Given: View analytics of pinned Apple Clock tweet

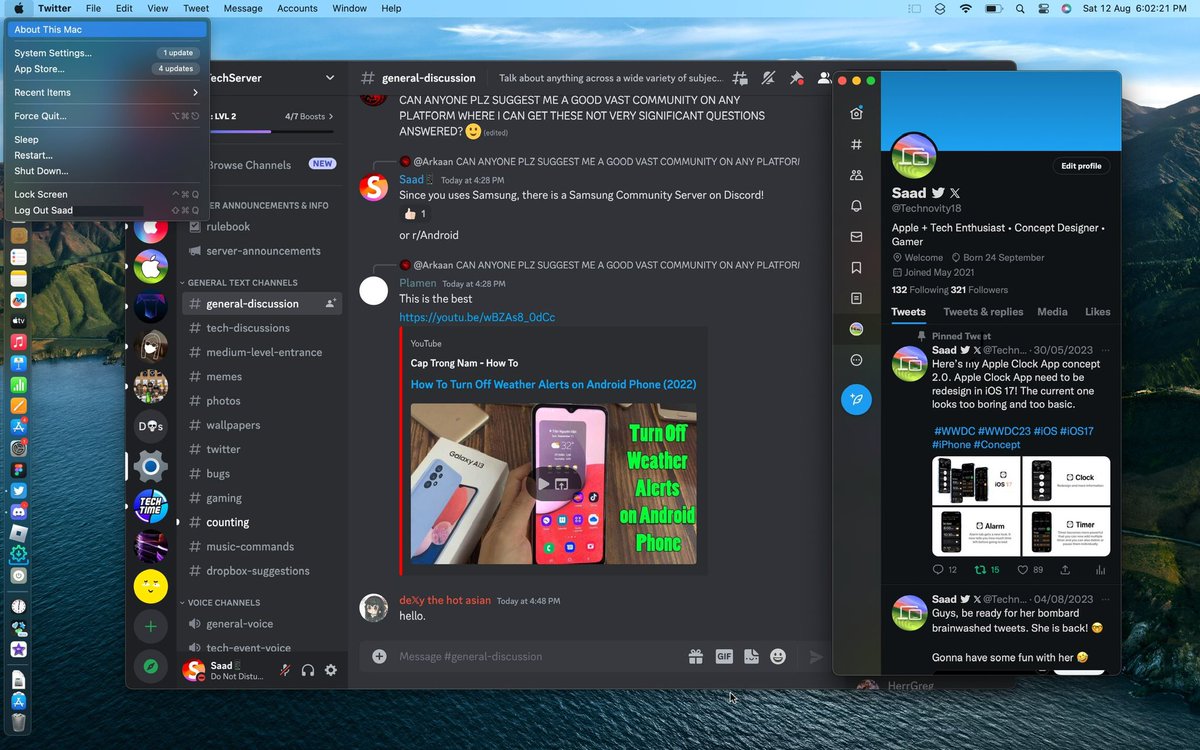Looking at the screenshot, I should pos(1101,570).
